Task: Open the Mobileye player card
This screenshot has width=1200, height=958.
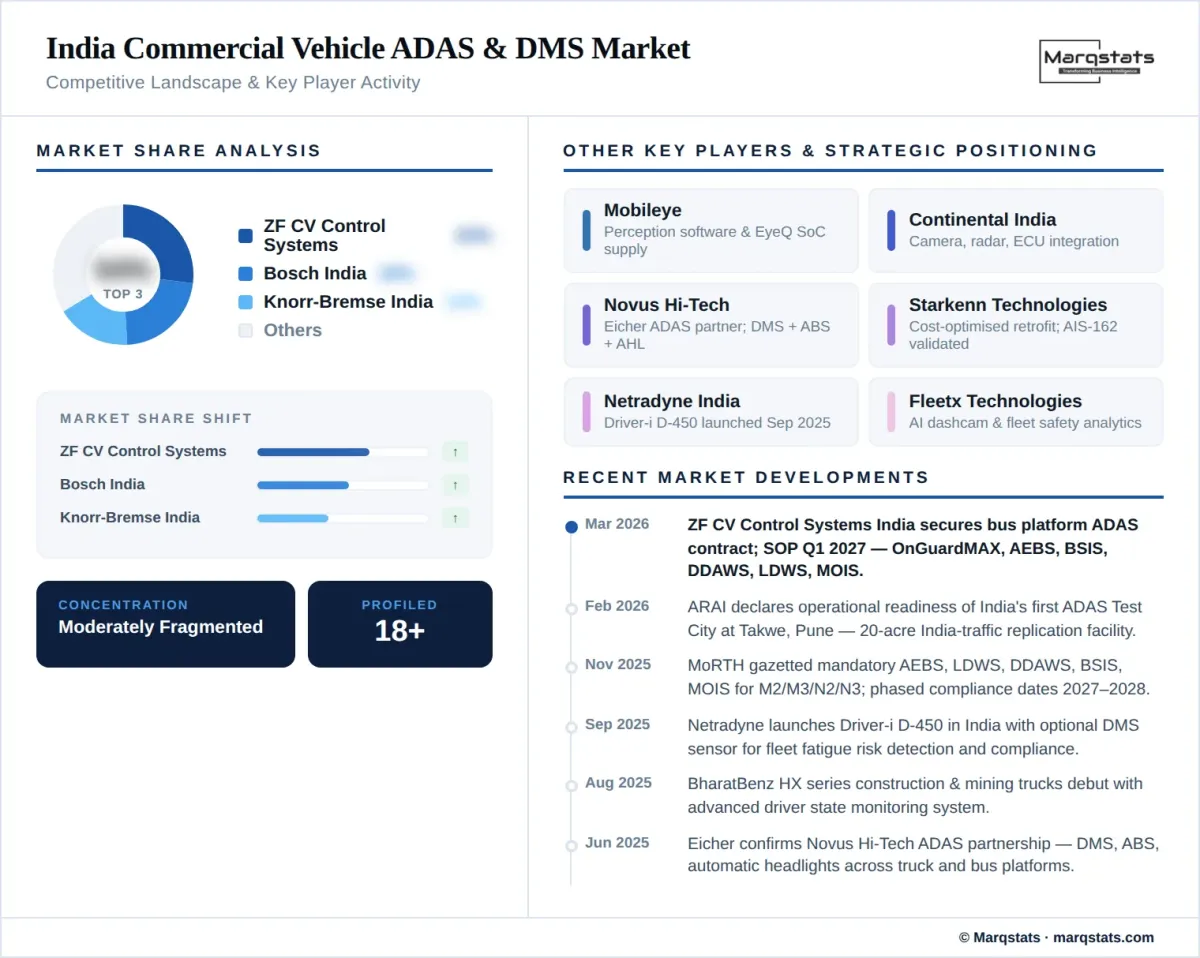Action: click(711, 230)
